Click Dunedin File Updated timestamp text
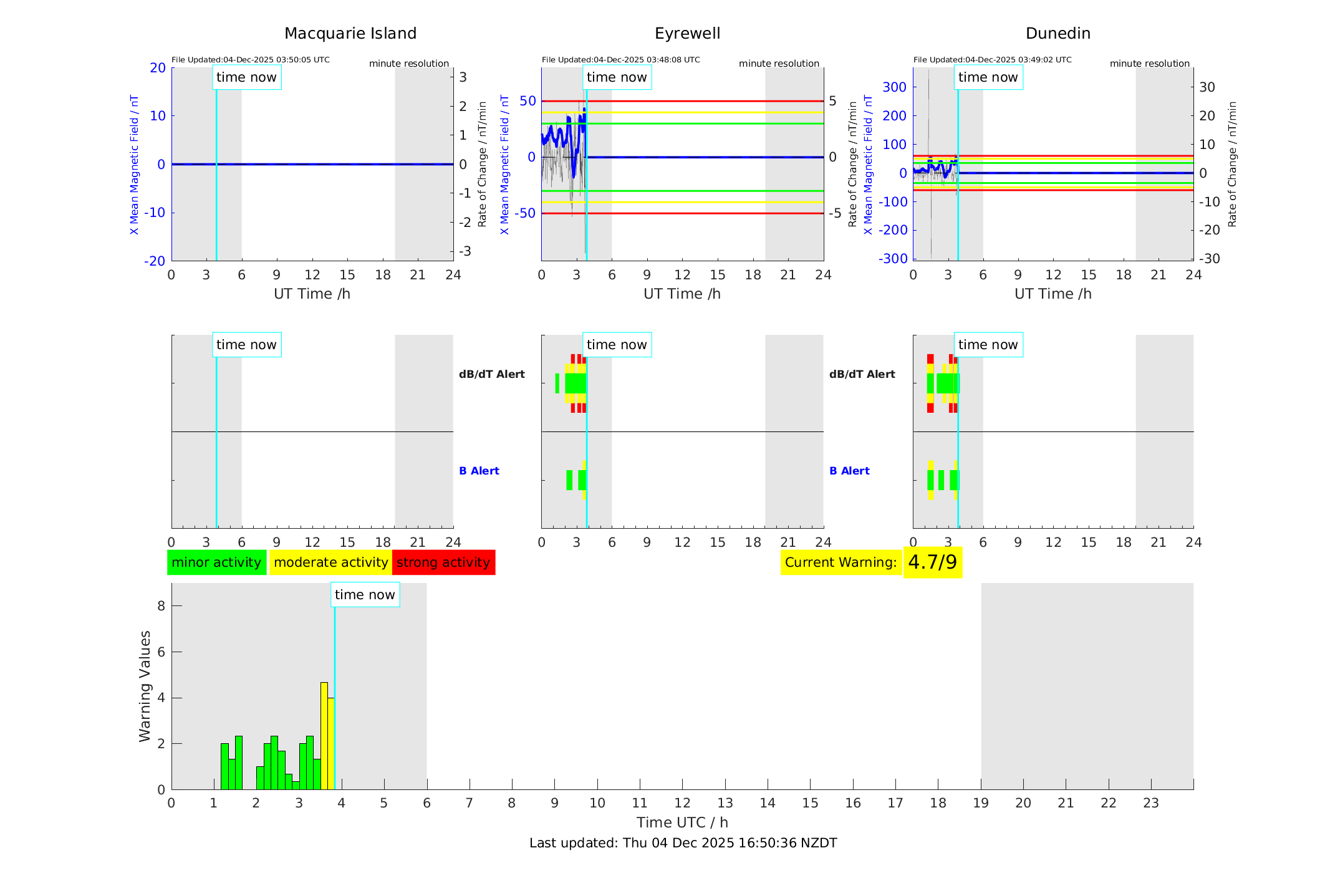Image resolution: width=1320 pixels, height=896 pixels. pos(992,60)
